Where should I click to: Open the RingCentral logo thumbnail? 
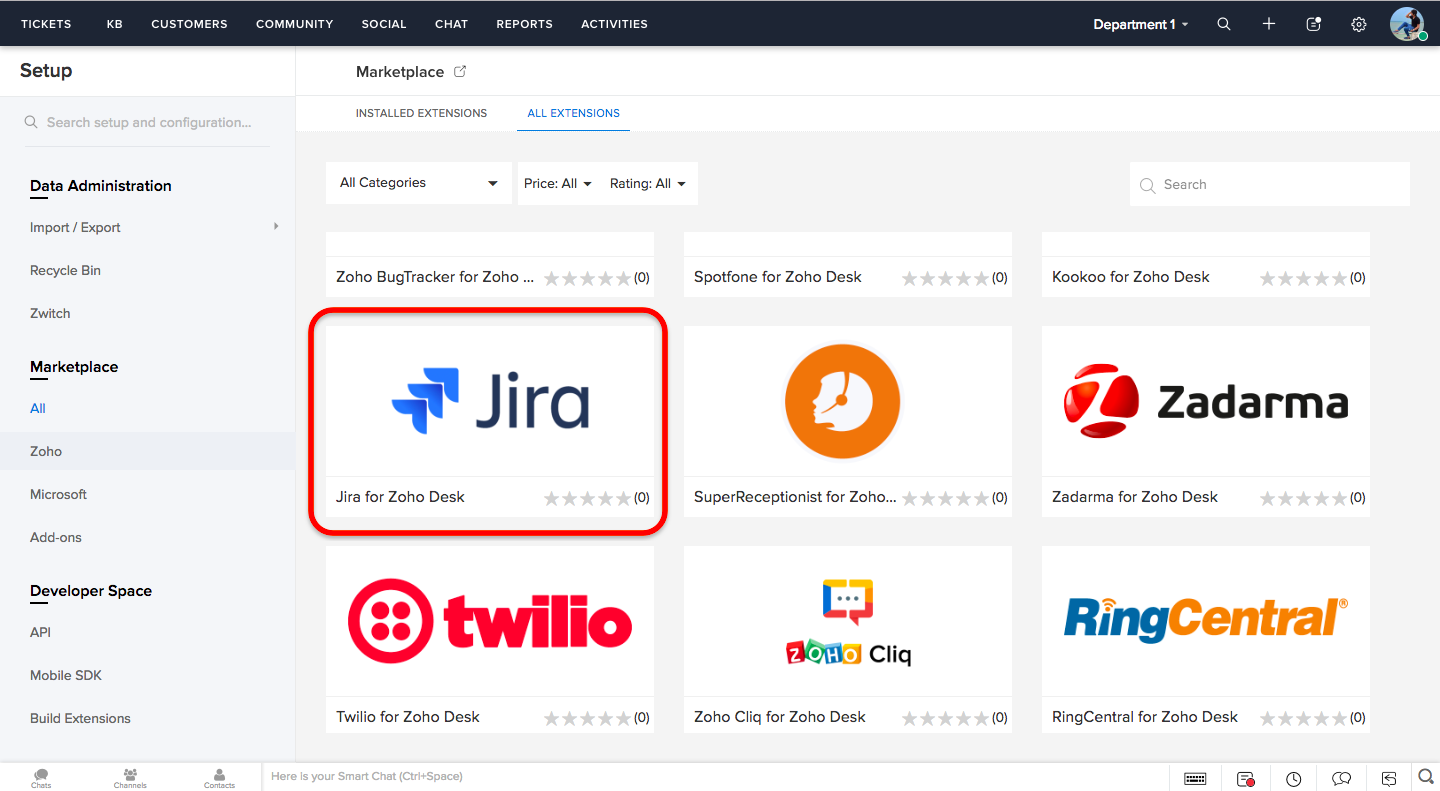point(1206,621)
